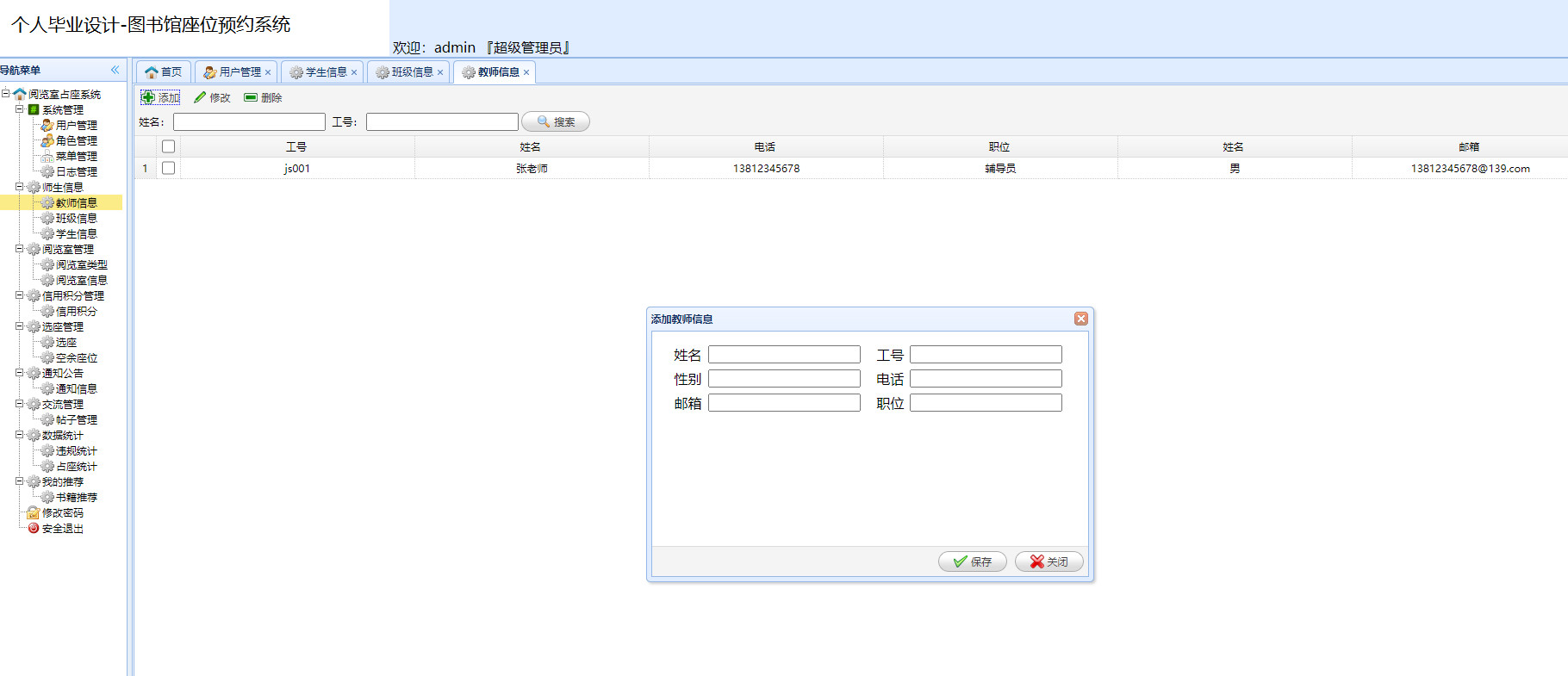Click the gear icon beside 阅览室类型

click(47, 265)
